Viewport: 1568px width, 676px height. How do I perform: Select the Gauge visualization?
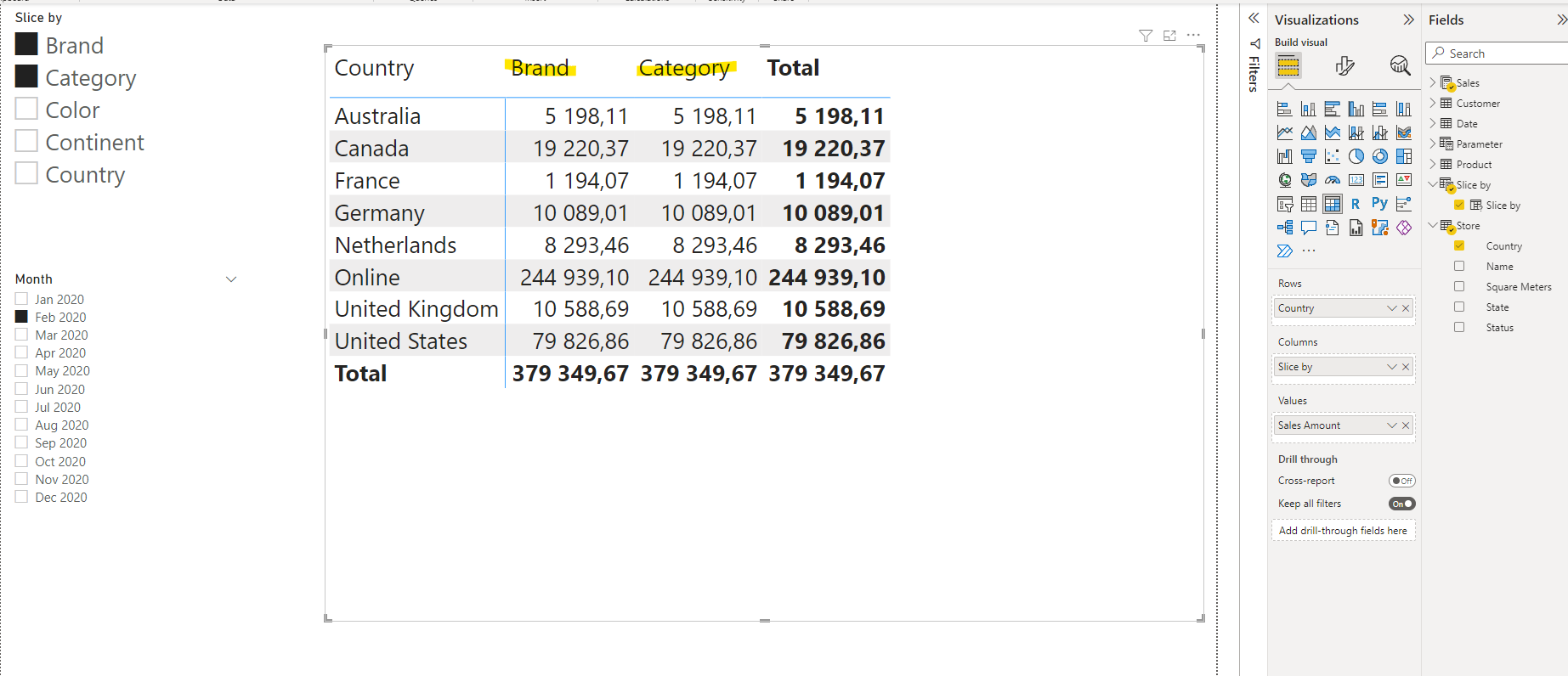pos(1333,180)
